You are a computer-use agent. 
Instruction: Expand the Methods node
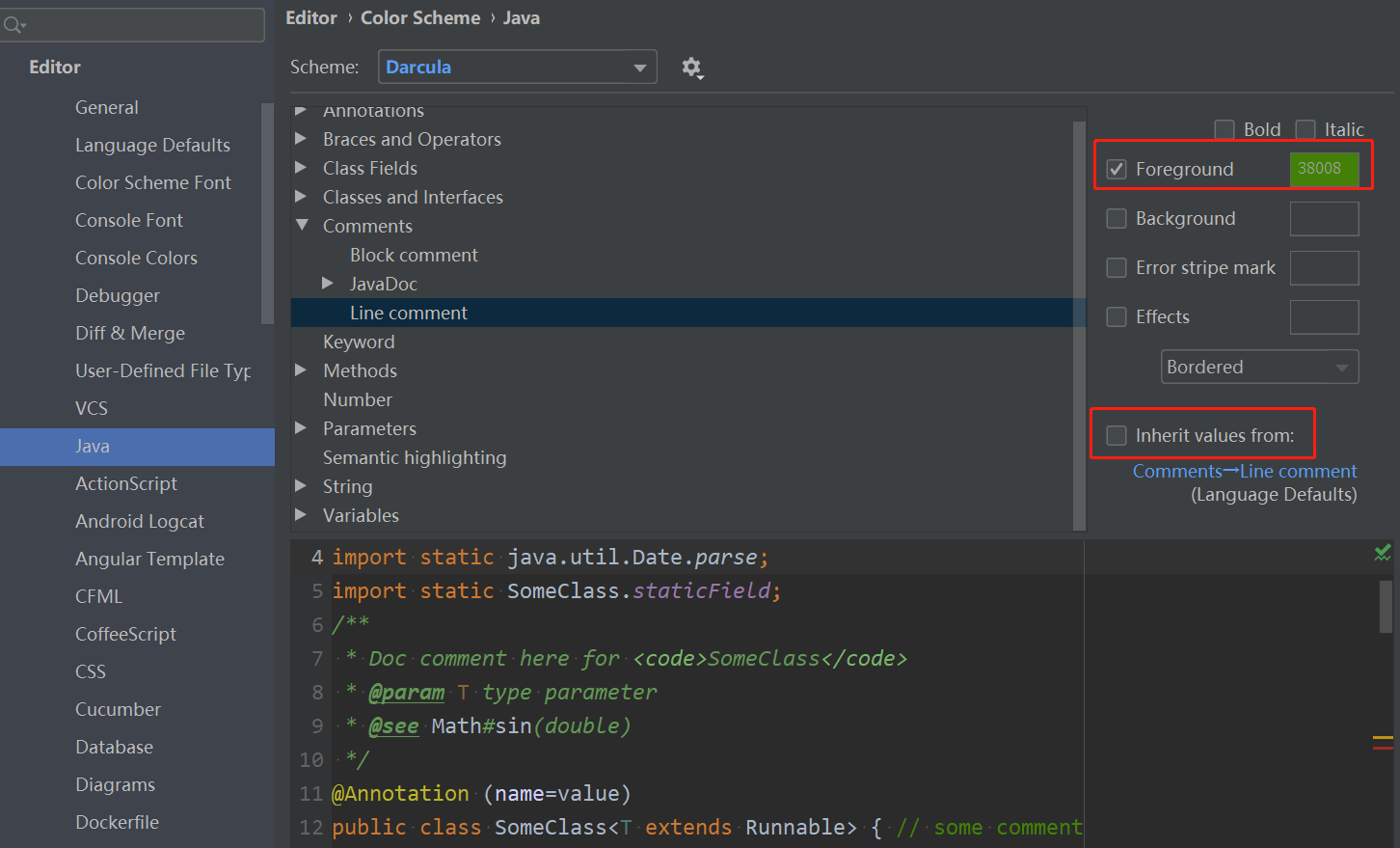coord(301,370)
